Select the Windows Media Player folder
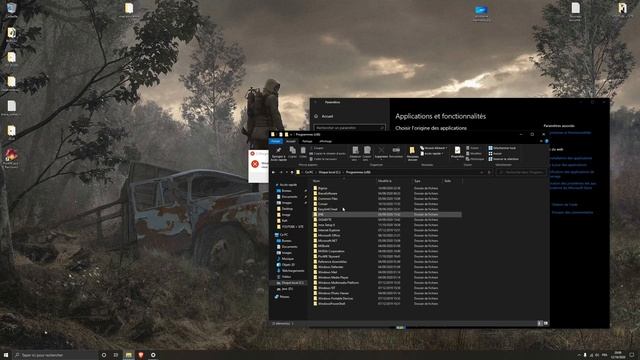This screenshot has width=640, height=360. [333, 278]
